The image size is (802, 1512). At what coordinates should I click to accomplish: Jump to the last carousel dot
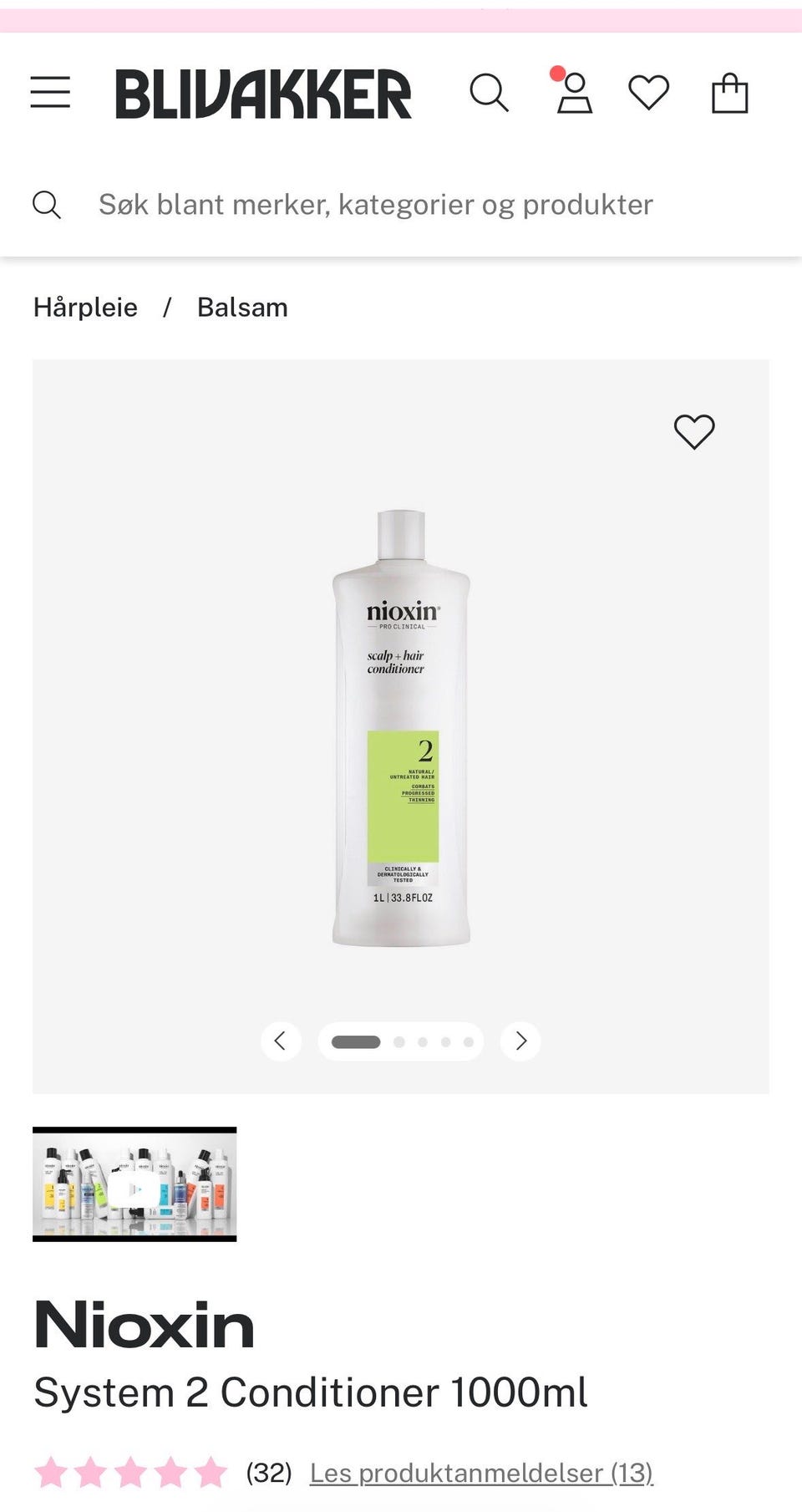click(x=469, y=1042)
